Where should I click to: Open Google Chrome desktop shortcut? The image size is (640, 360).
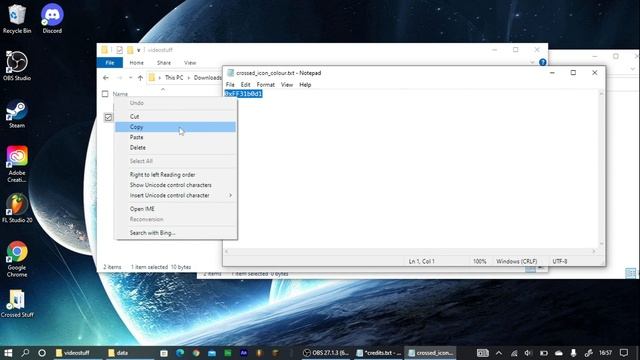point(17,259)
